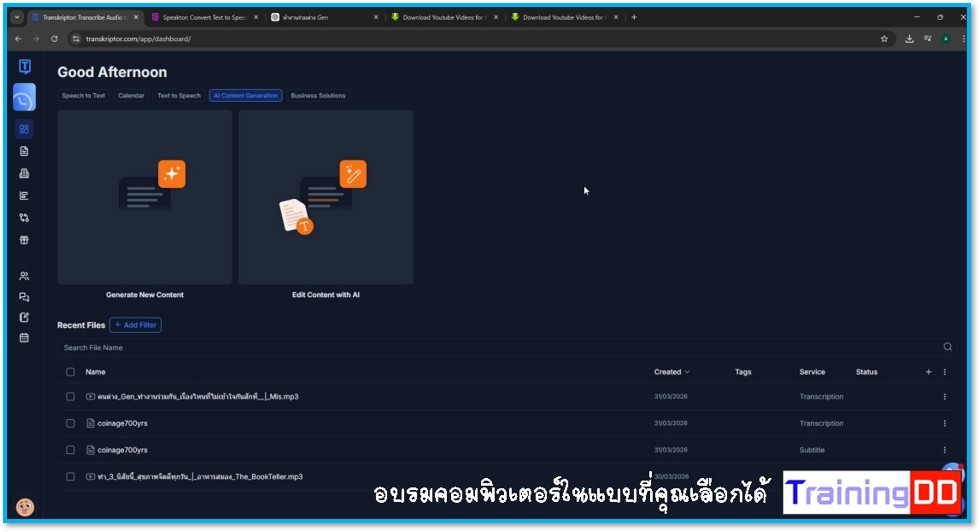Image resolution: width=980 pixels, height=532 pixels.
Task: Click the calendar icon in left sidebar
Action: [24, 338]
